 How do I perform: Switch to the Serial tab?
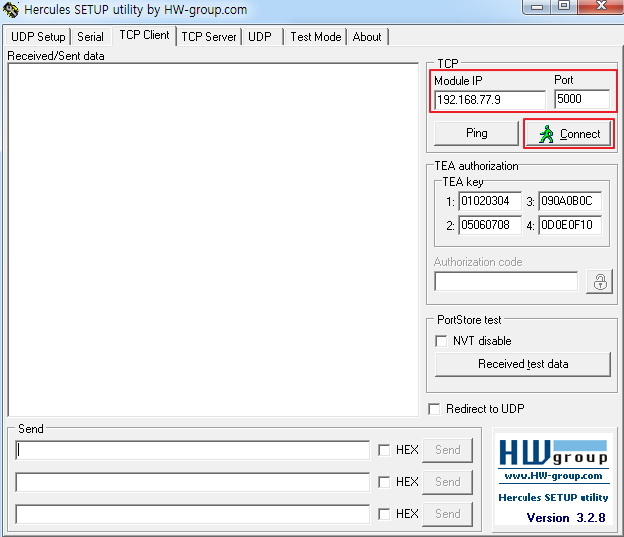pos(90,37)
